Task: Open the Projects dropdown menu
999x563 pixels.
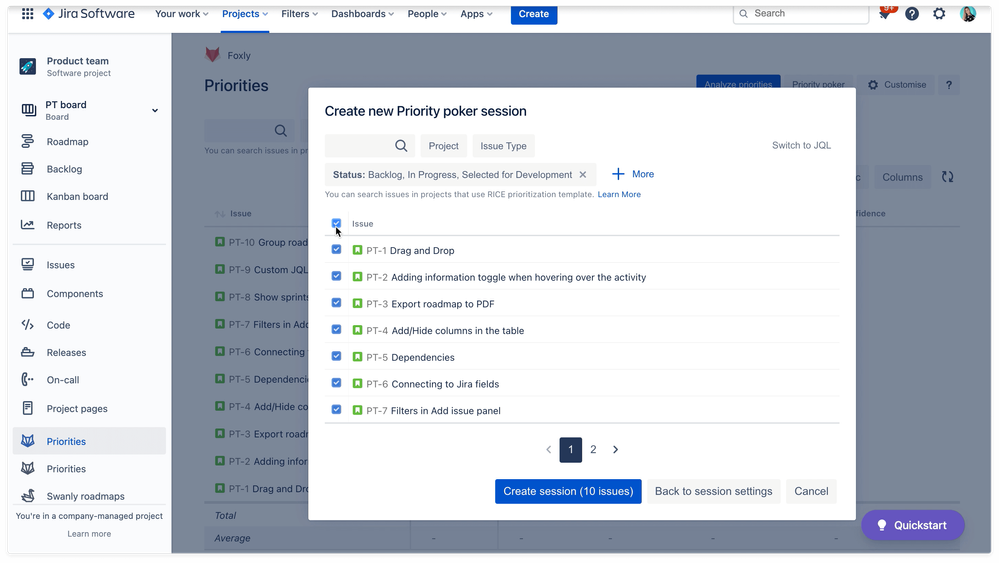Action: [245, 13]
